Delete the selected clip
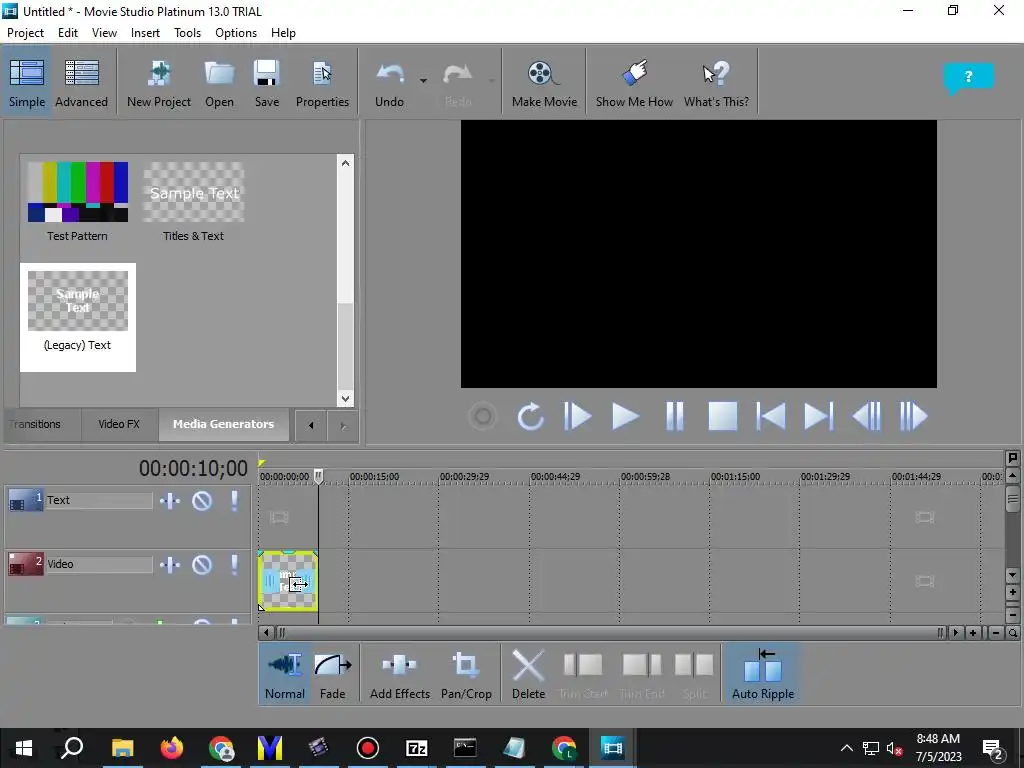 (x=528, y=675)
